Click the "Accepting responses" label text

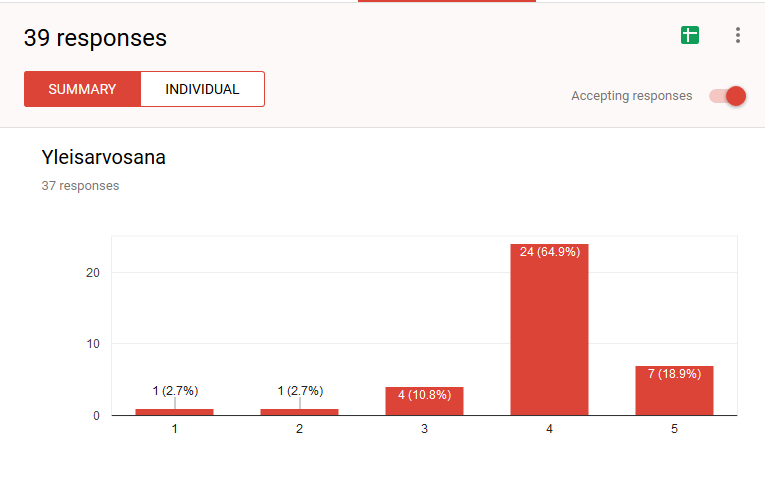pyautogui.click(x=631, y=96)
